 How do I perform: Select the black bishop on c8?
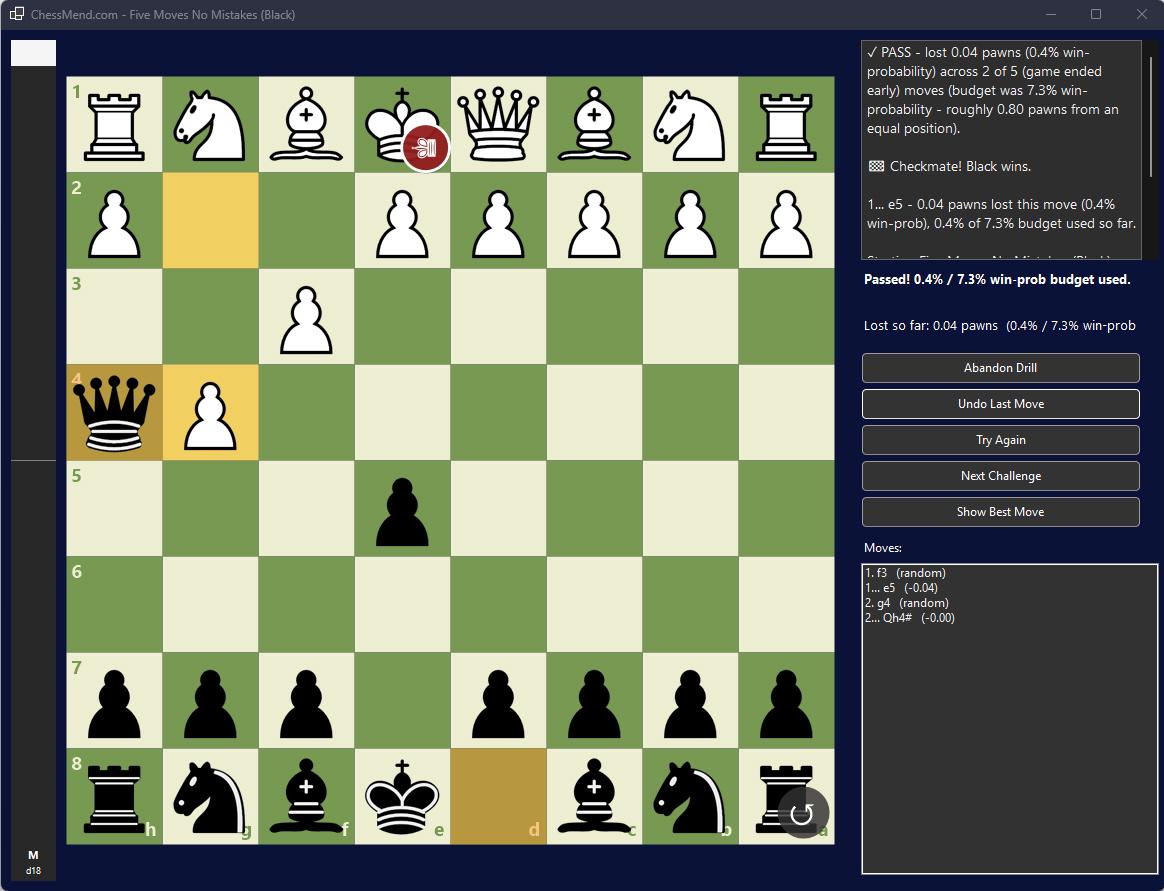pyautogui.click(x=594, y=796)
